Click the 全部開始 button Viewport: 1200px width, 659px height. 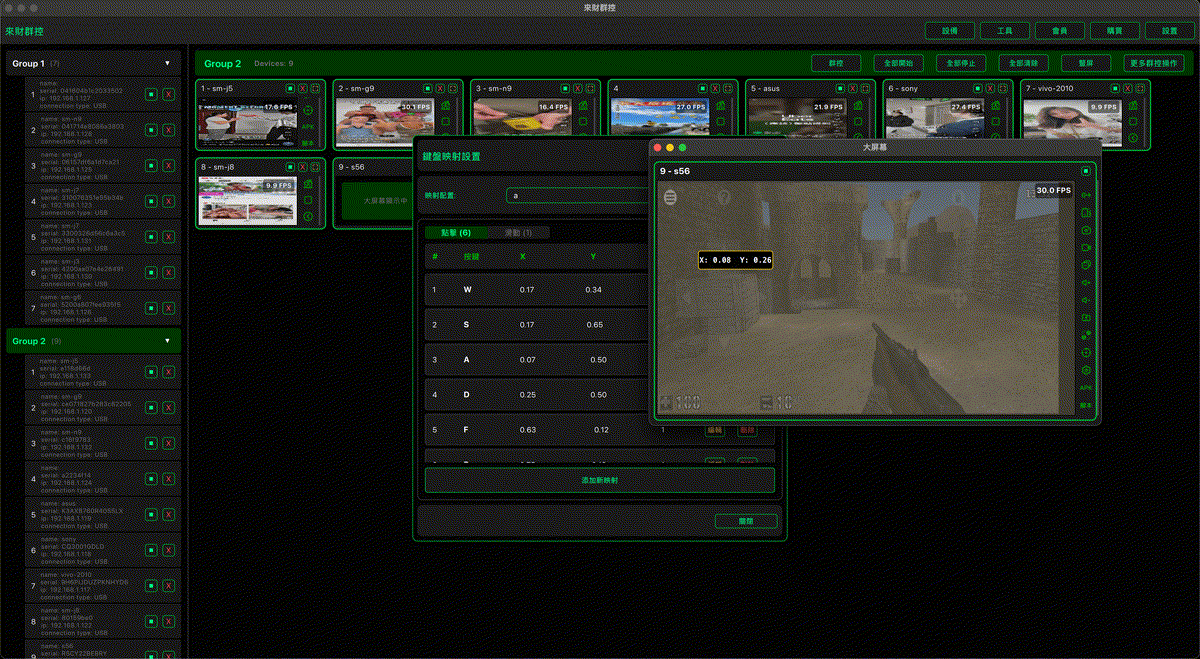coord(898,63)
